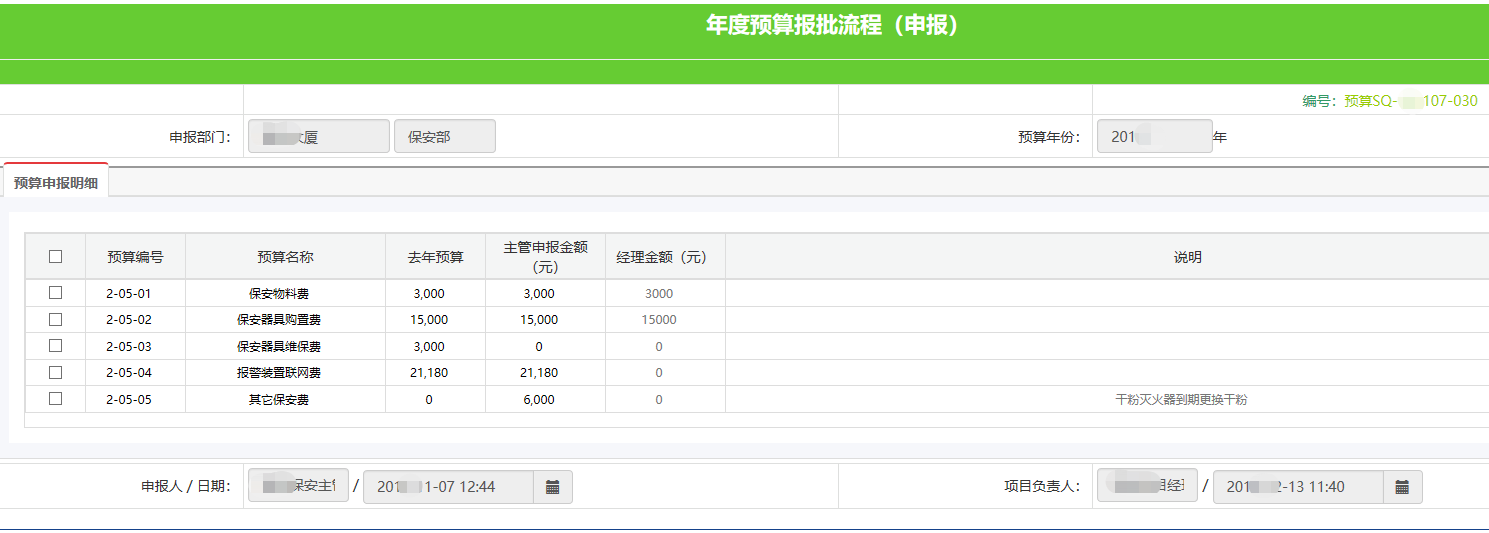Click the applicant date field showing 12:44

tap(448, 487)
